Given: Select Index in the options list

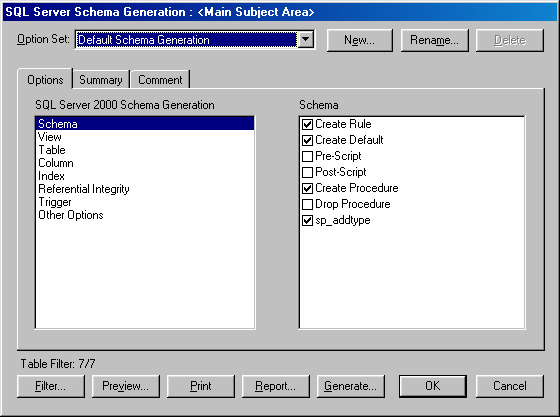Looking at the screenshot, I should pyautogui.click(x=145, y=176).
